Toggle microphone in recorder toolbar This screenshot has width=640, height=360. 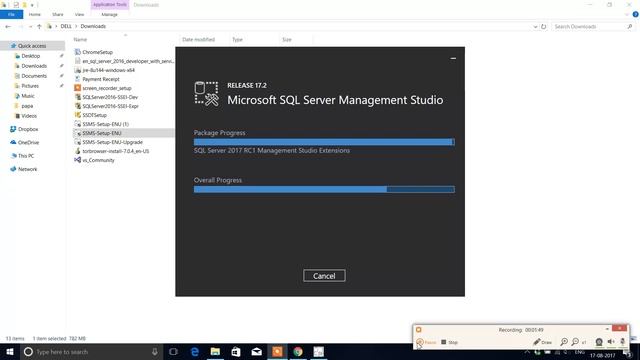[x=622, y=342]
